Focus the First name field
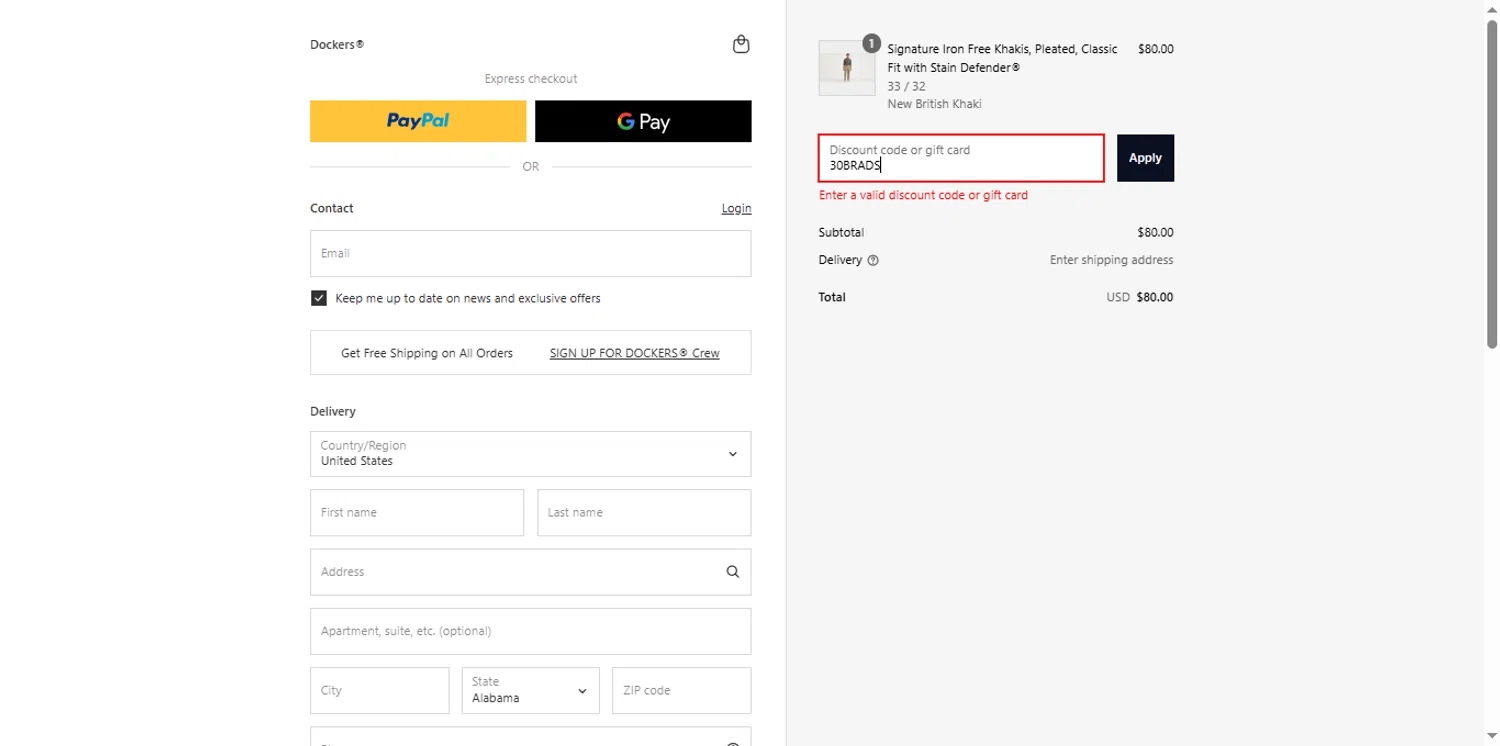 [x=417, y=512]
